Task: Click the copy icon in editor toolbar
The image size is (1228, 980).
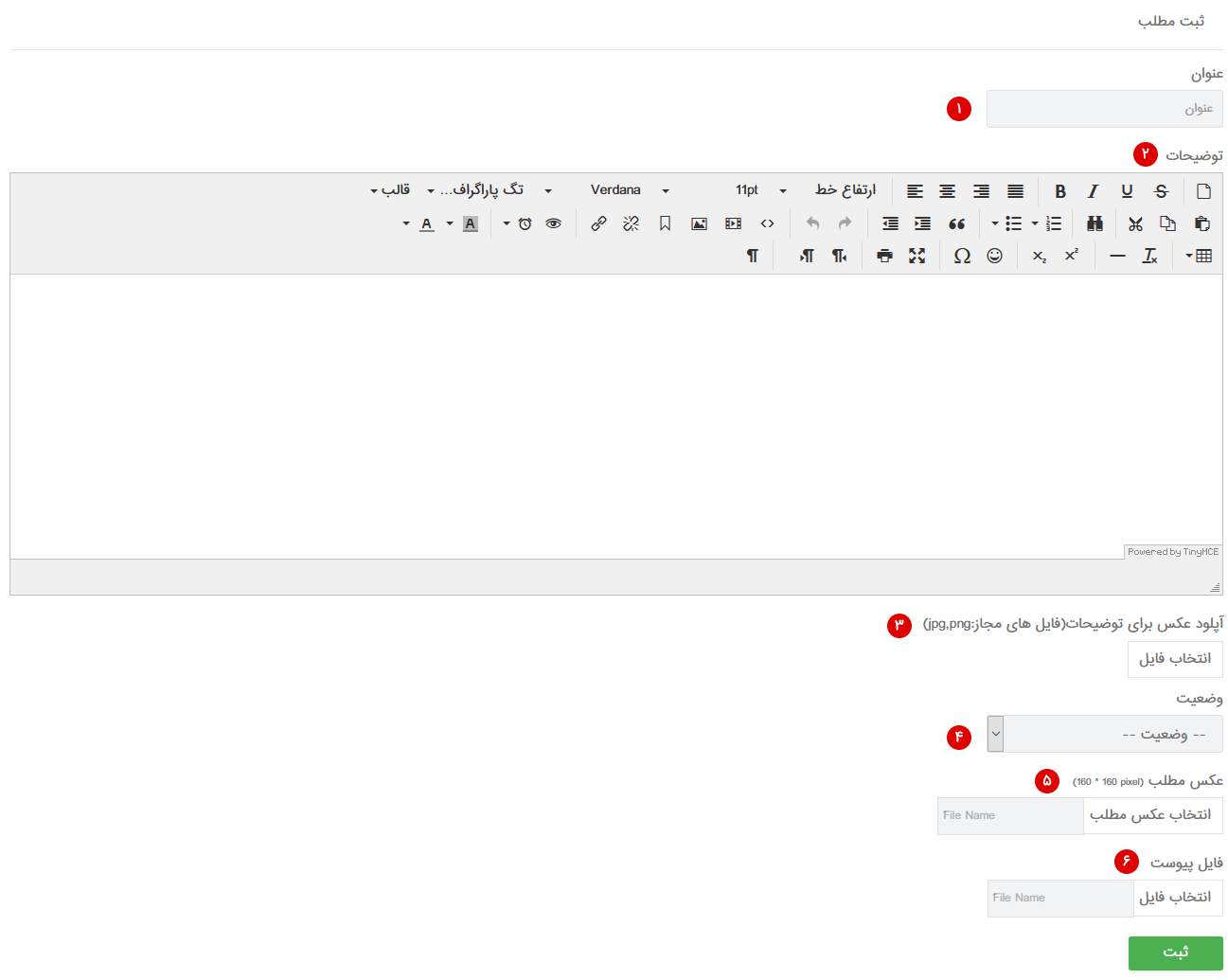Action: click(x=1167, y=223)
